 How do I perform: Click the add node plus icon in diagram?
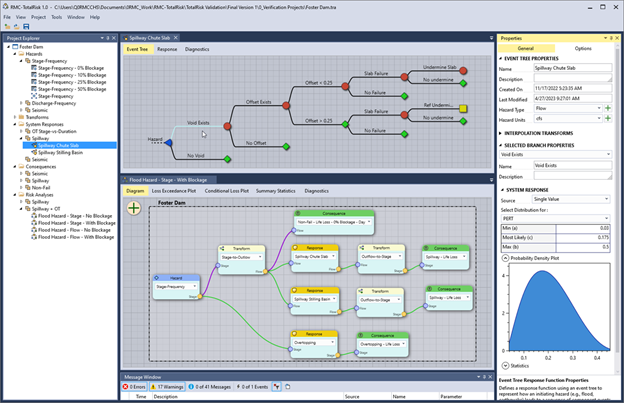click(134, 207)
